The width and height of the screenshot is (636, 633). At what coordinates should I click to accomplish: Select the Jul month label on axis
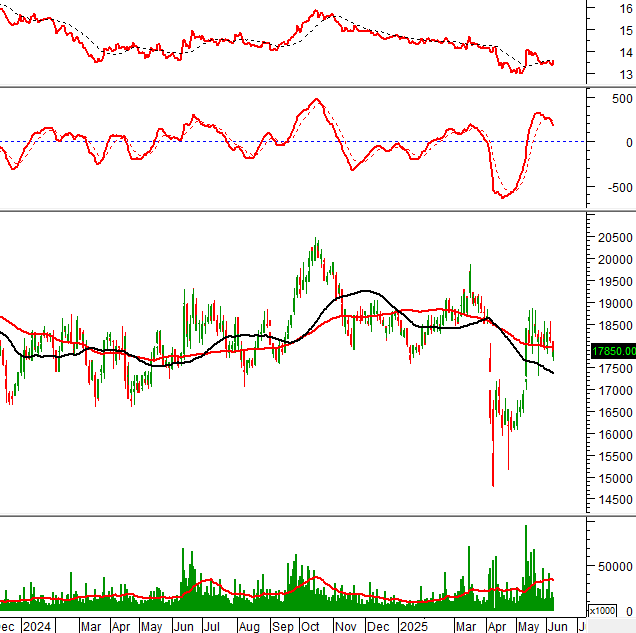pyautogui.click(x=211, y=627)
